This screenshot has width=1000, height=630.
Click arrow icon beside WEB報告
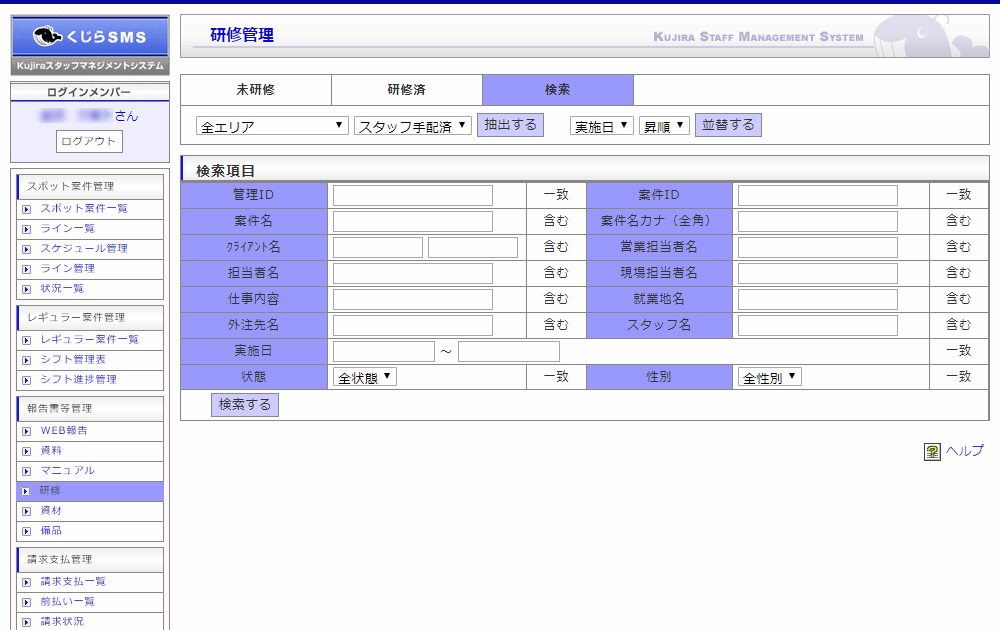coord(26,431)
